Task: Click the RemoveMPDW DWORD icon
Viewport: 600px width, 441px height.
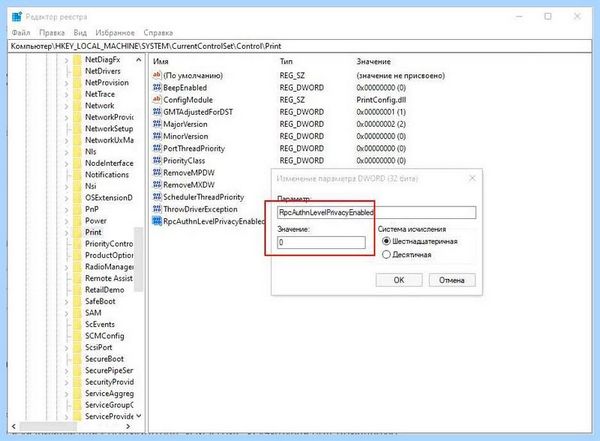Action: tap(157, 172)
